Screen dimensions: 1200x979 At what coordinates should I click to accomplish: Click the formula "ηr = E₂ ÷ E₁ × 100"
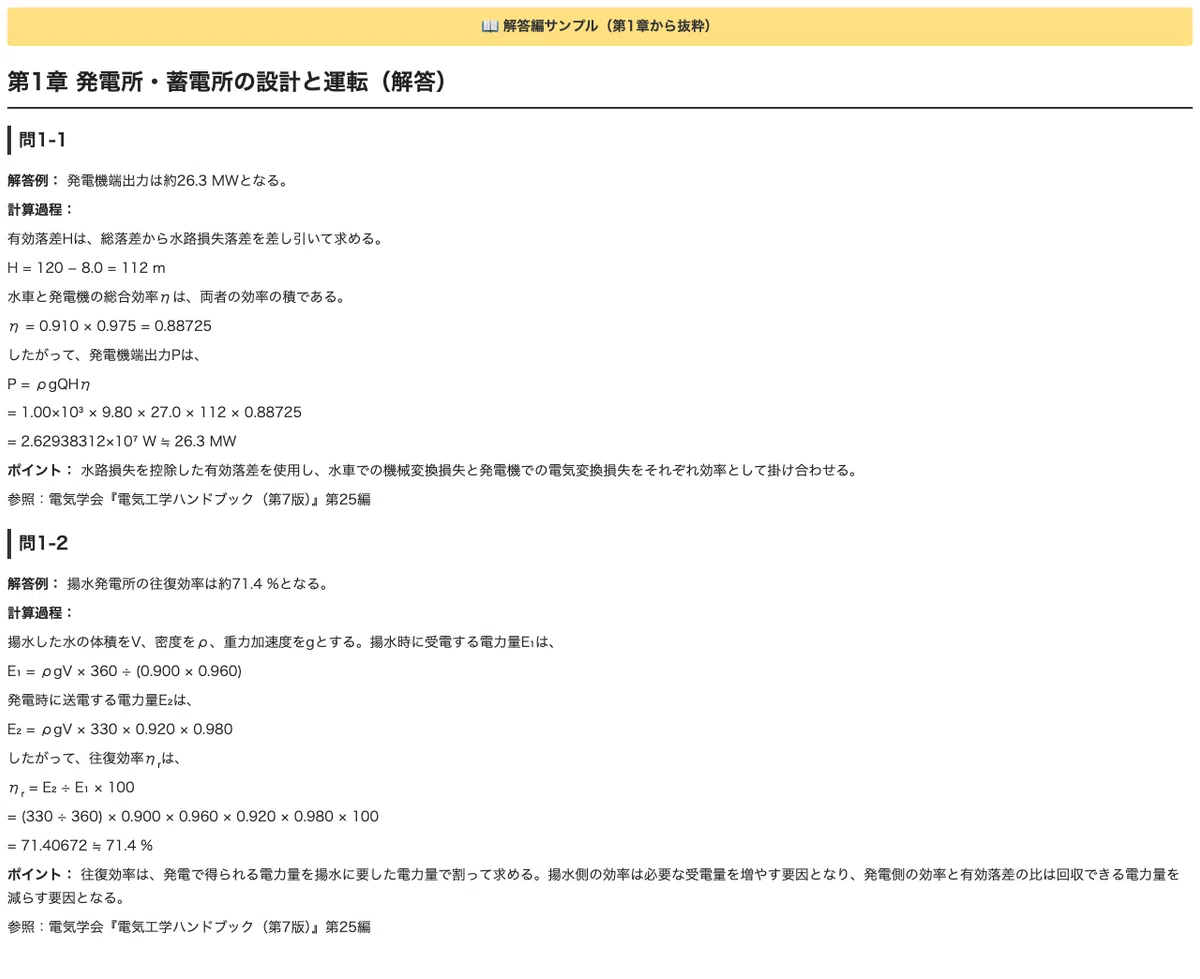71,788
